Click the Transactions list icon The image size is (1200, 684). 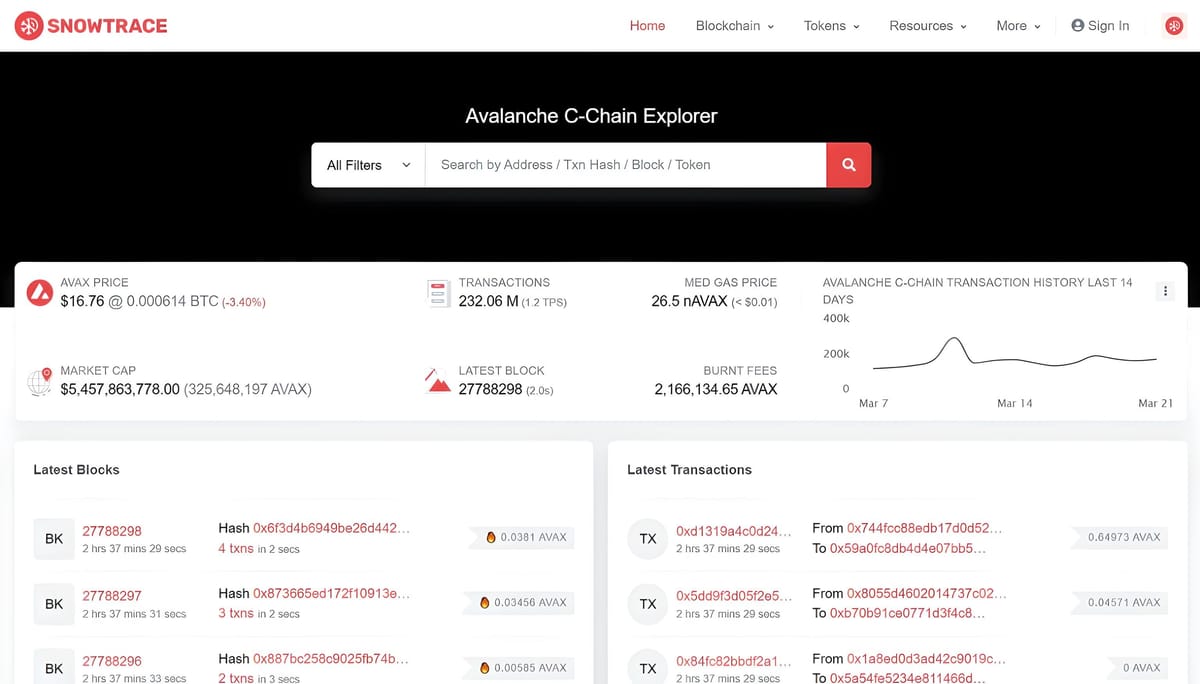point(438,292)
